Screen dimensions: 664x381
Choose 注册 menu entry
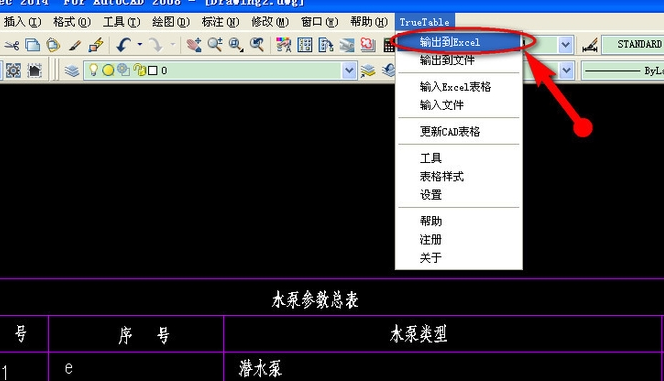pyautogui.click(x=459, y=240)
